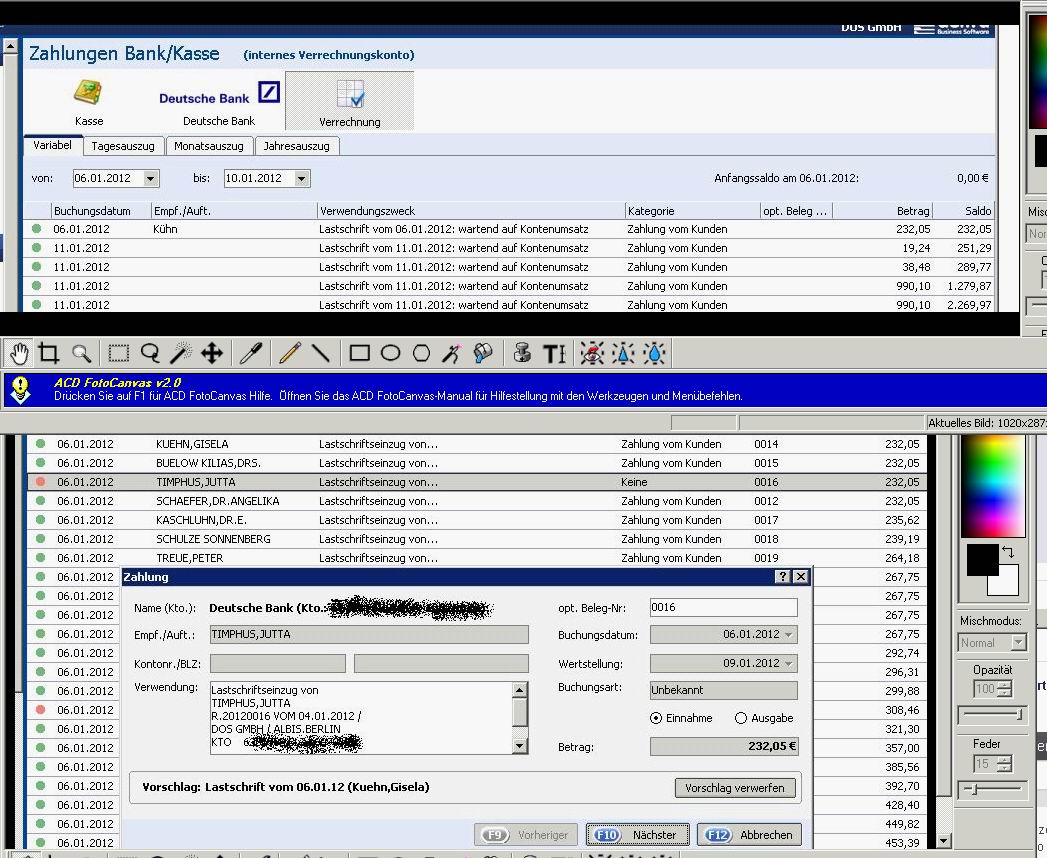Click the red status dot on 308,46 row
The height and width of the screenshot is (858, 1047).
41,710
